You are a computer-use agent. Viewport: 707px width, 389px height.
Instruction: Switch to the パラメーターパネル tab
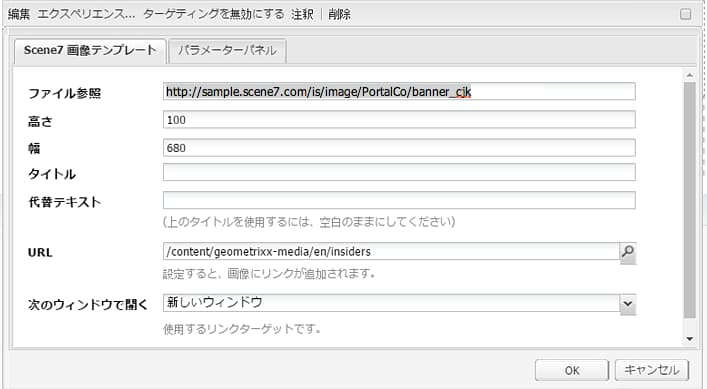(227, 50)
